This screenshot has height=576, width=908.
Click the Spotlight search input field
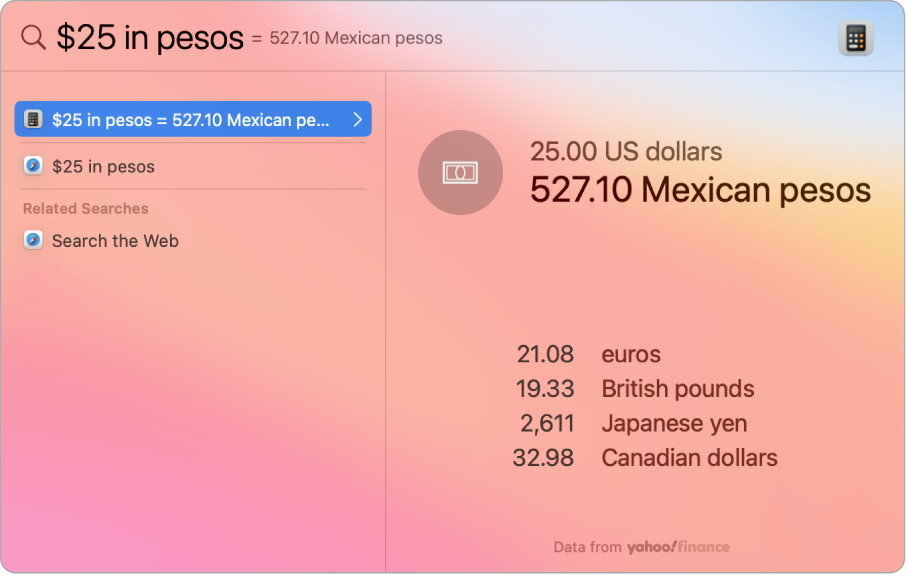coord(150,37)
